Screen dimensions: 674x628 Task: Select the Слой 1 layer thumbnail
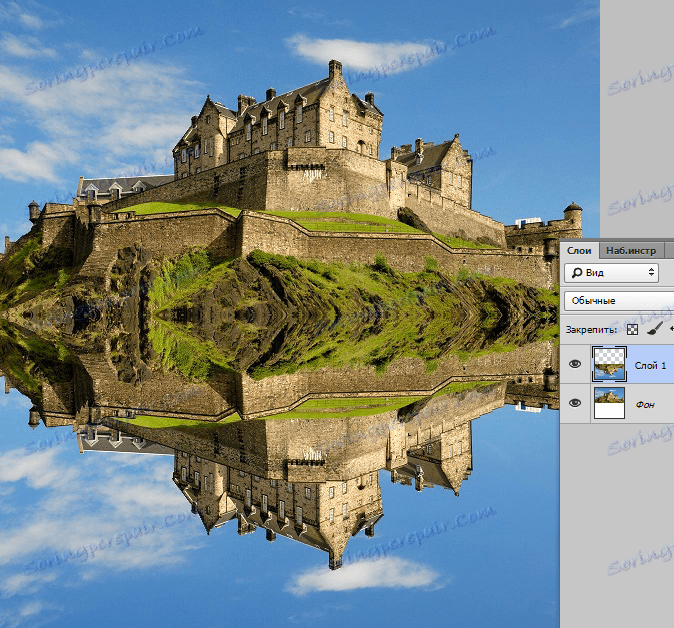click(x=609, y=364)
